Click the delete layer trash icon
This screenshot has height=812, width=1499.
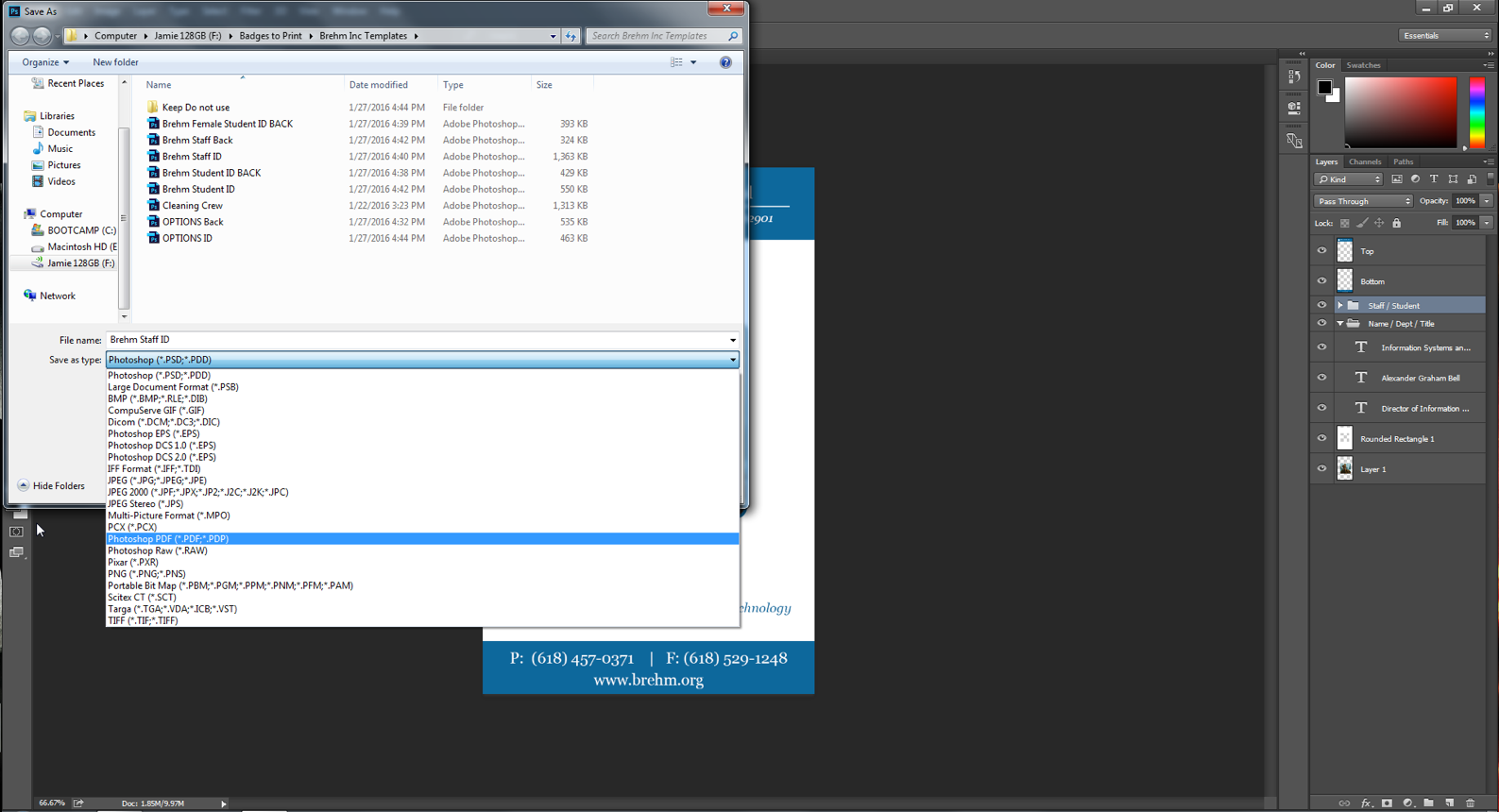click(1470, 804)
